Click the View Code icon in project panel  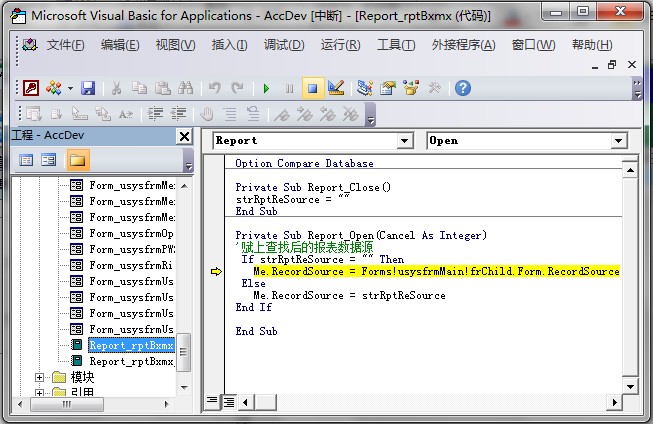click(x=26, y=160)
